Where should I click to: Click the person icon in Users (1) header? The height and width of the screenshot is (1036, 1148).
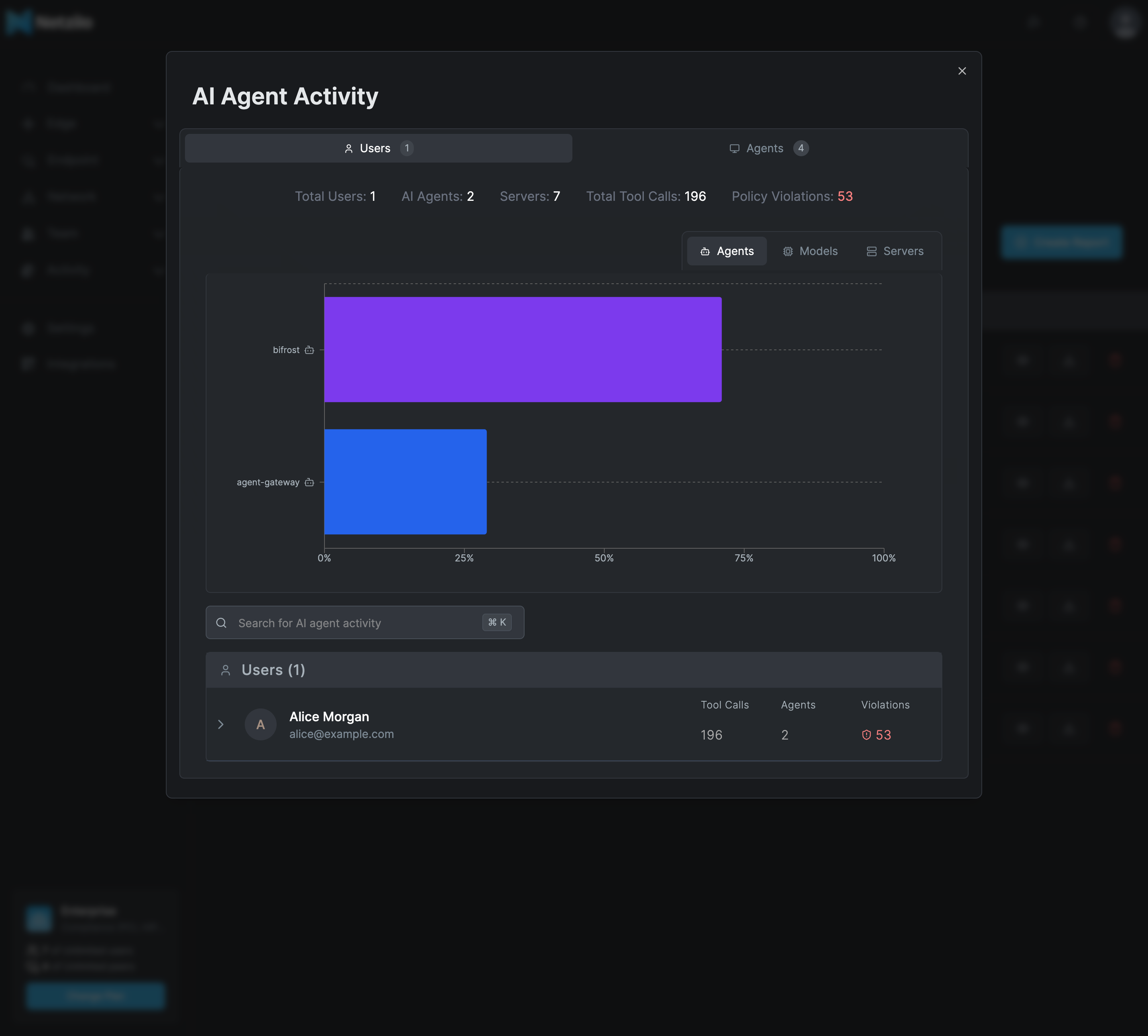point(226,670)
